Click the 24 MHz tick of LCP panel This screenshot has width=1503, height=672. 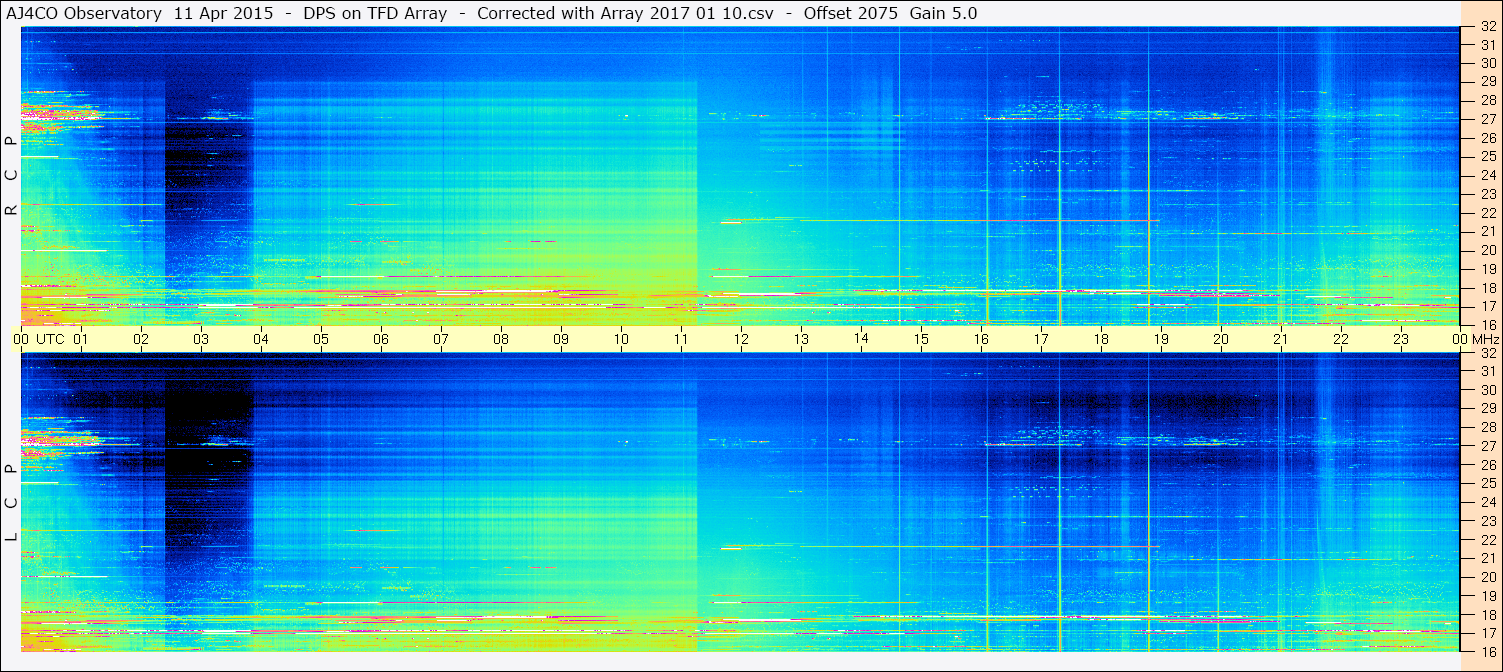click(x=1487, y=503)
